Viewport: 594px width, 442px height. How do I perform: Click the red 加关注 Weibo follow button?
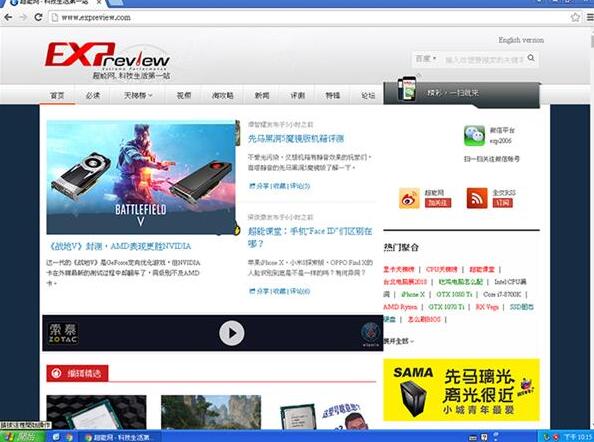point(438,203)
